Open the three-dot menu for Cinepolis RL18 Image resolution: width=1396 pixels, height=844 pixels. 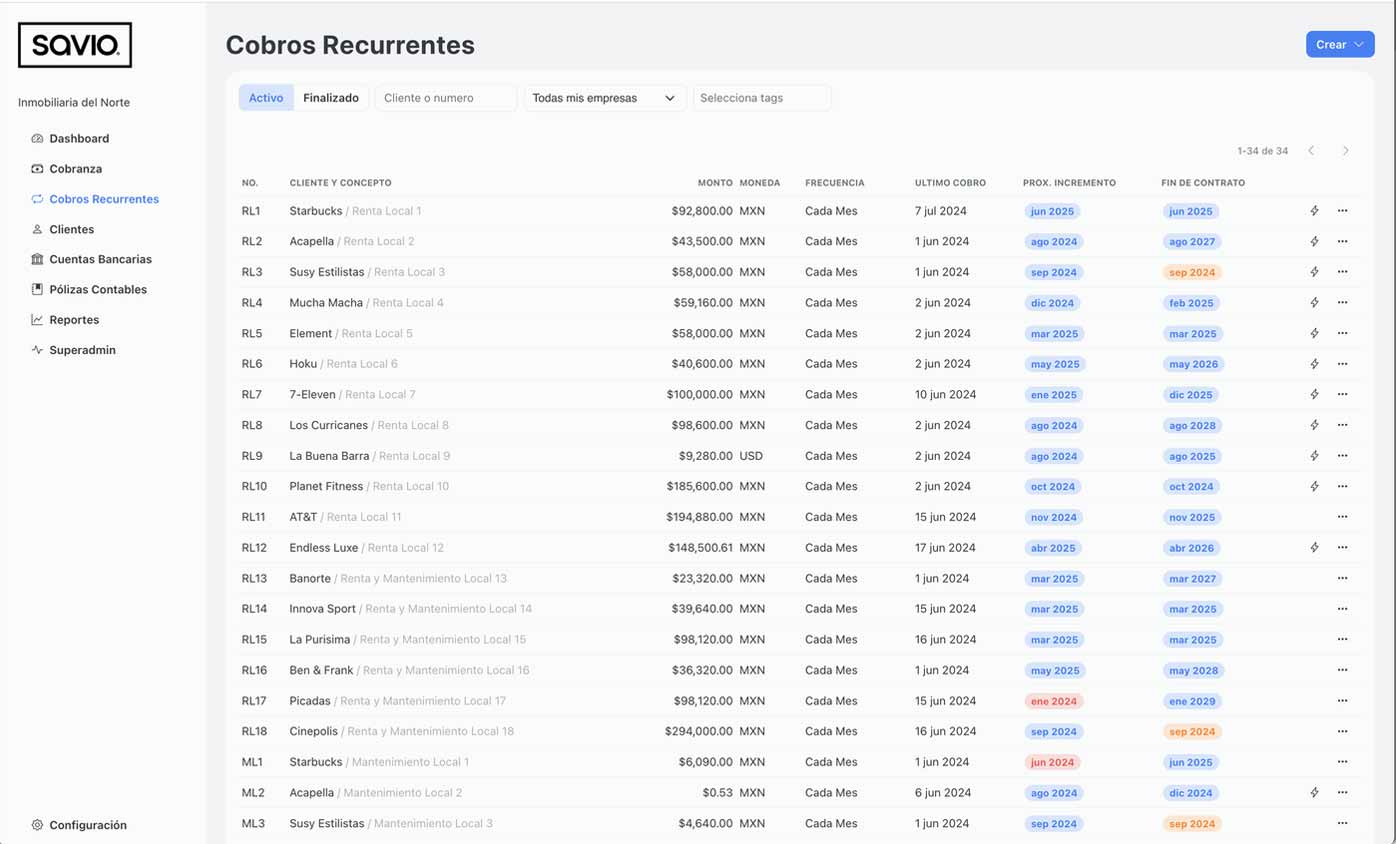pos(1342,731)
